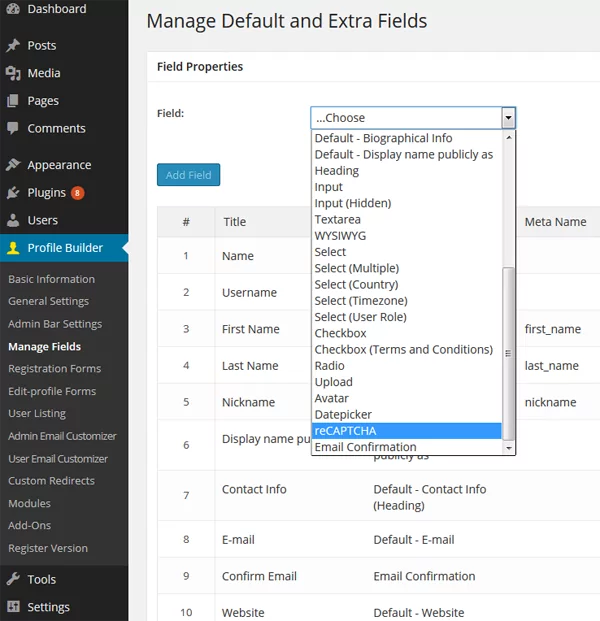Open Basic Information submenu link

(51, 279)
